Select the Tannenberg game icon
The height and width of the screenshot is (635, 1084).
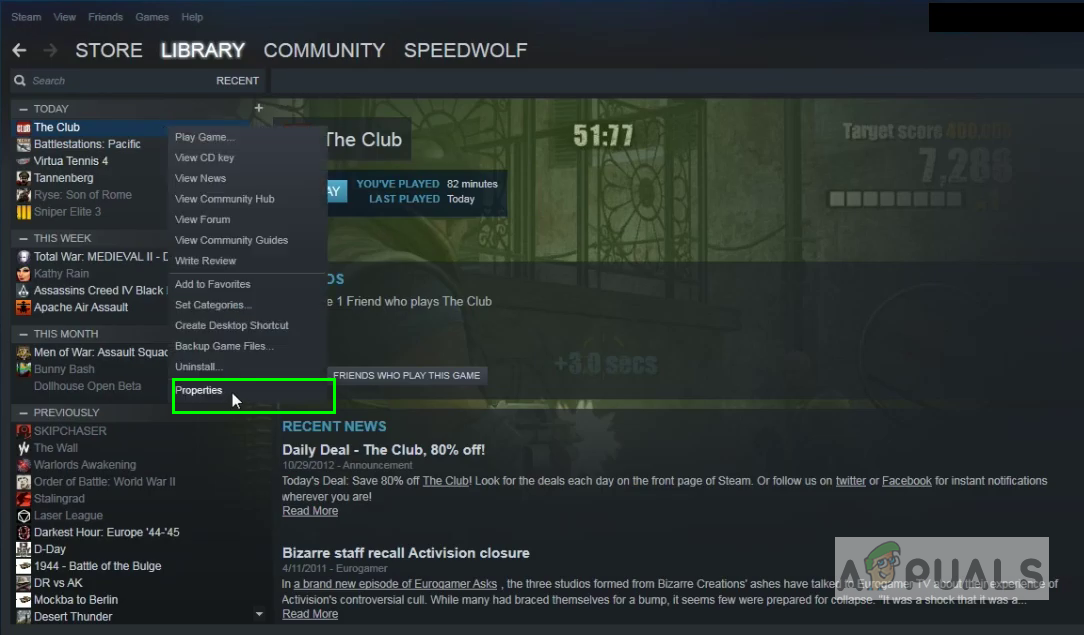point(24,178)
